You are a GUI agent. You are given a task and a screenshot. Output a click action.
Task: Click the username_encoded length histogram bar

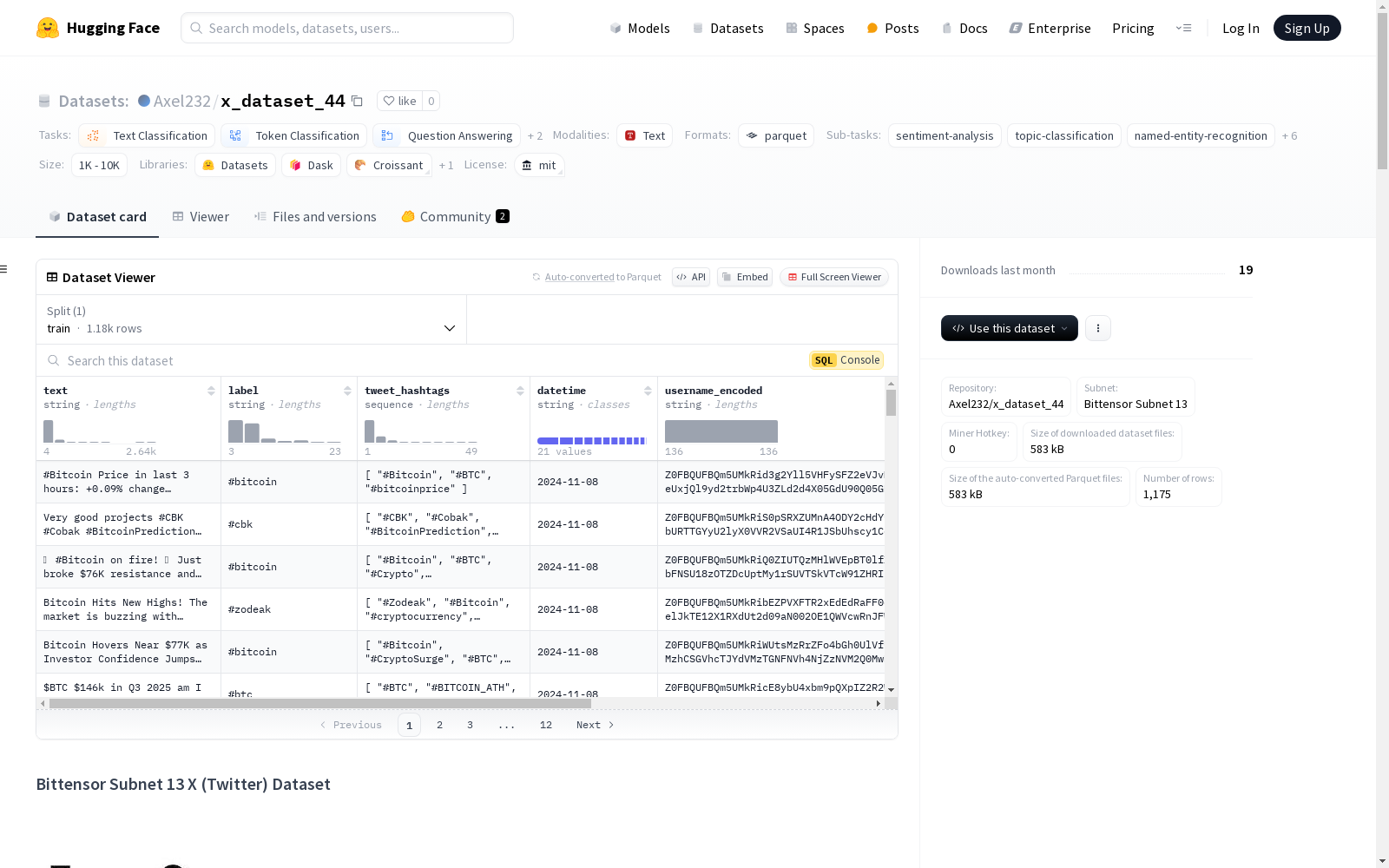click(x=721, y=431)
